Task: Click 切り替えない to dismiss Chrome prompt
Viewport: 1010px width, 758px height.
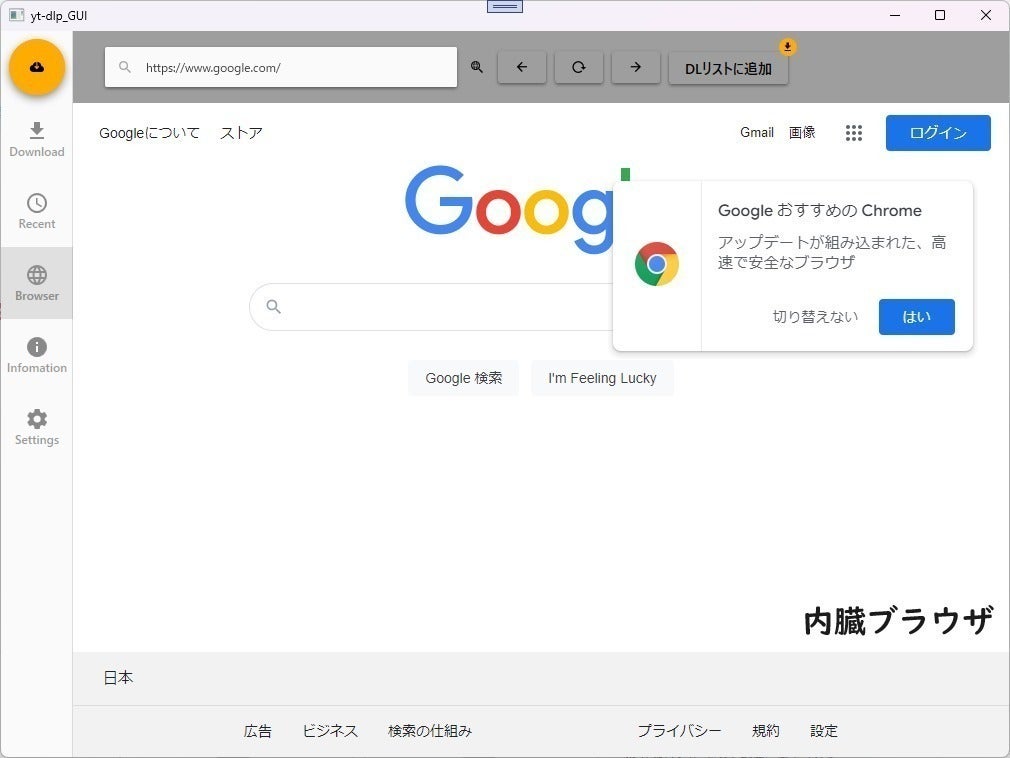Action: pos(817,316)
